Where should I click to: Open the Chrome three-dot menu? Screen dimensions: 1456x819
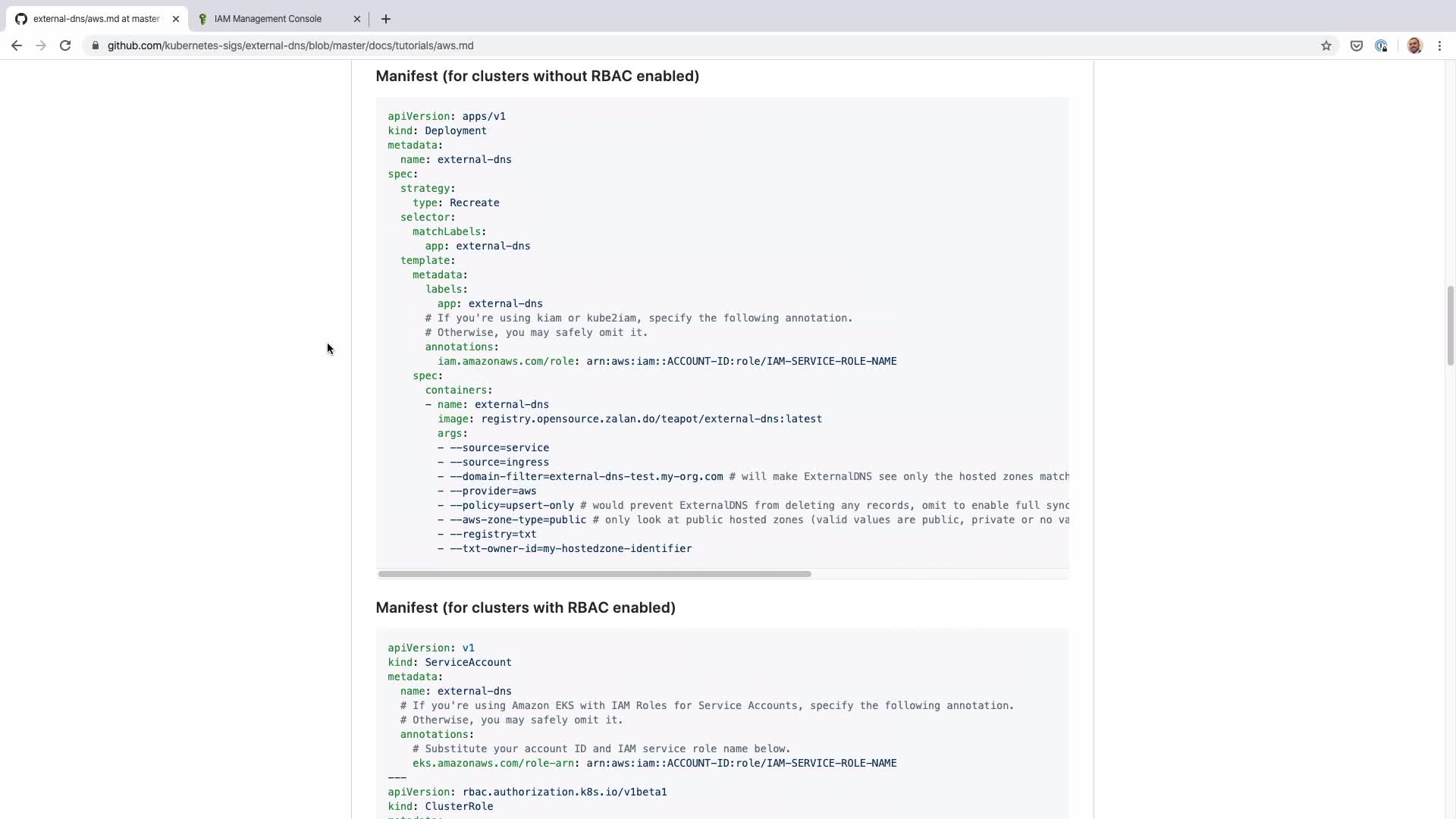click(1439, 45)
